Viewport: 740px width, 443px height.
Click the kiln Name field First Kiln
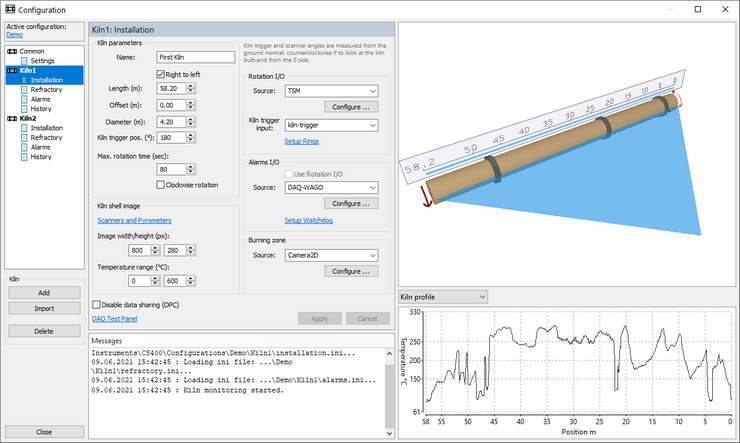tap(195, 57)
